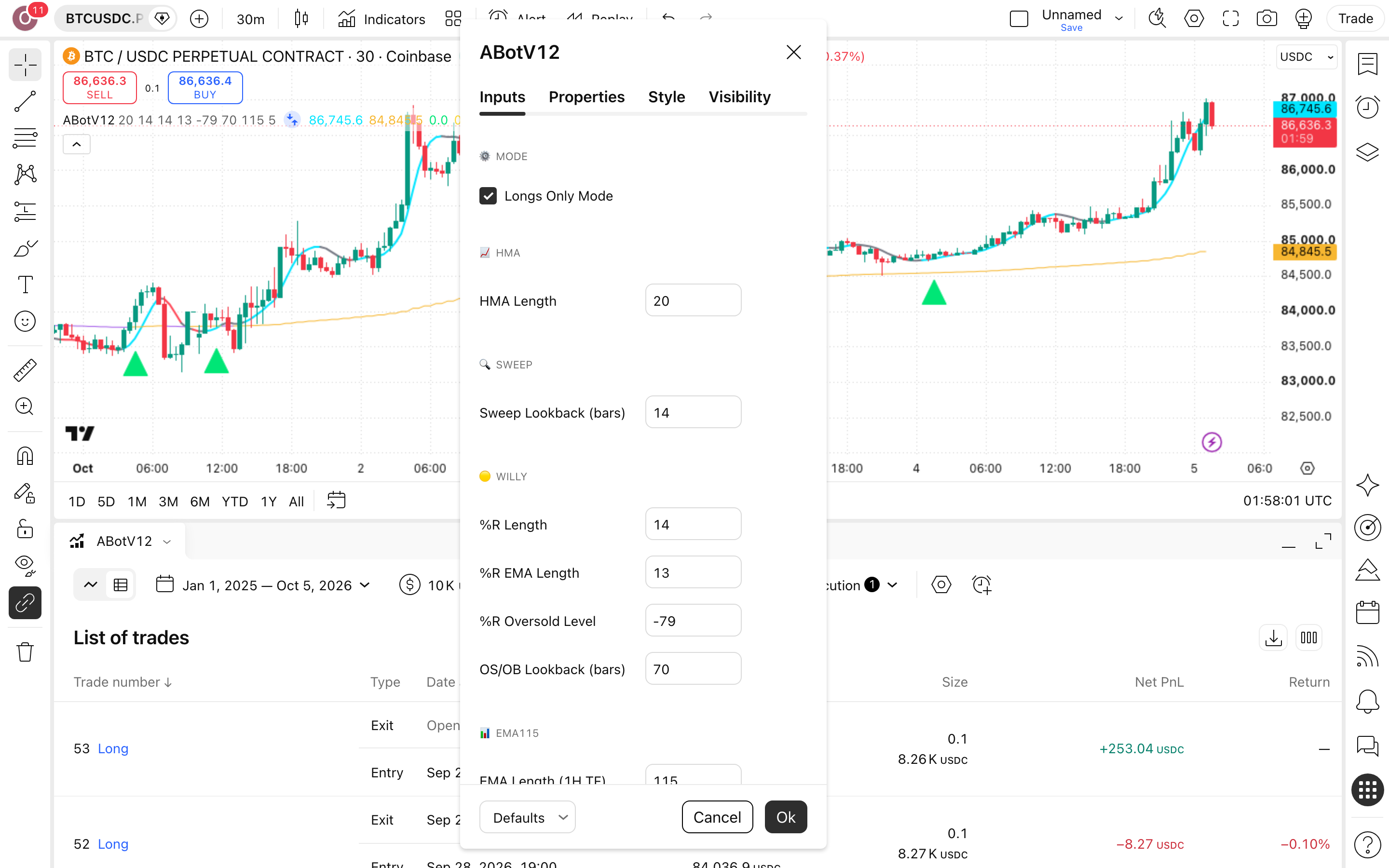Viewport: 1389px width, 868px height.
Task: Open chart type candles selector
Action: tap(301, 19)
